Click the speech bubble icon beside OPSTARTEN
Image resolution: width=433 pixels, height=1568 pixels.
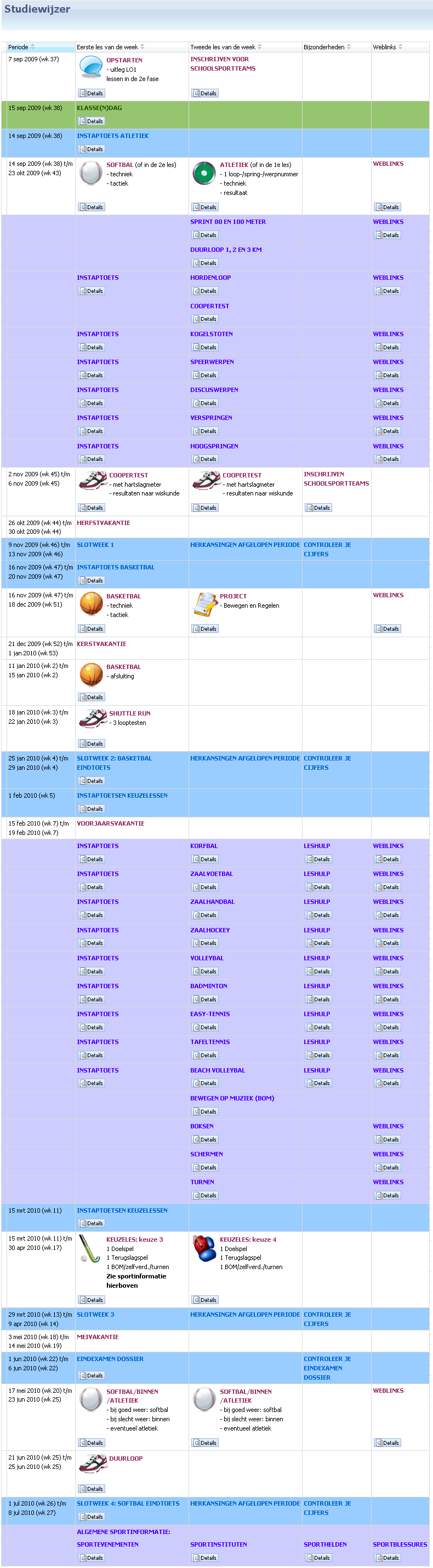[x=91, y=67]
